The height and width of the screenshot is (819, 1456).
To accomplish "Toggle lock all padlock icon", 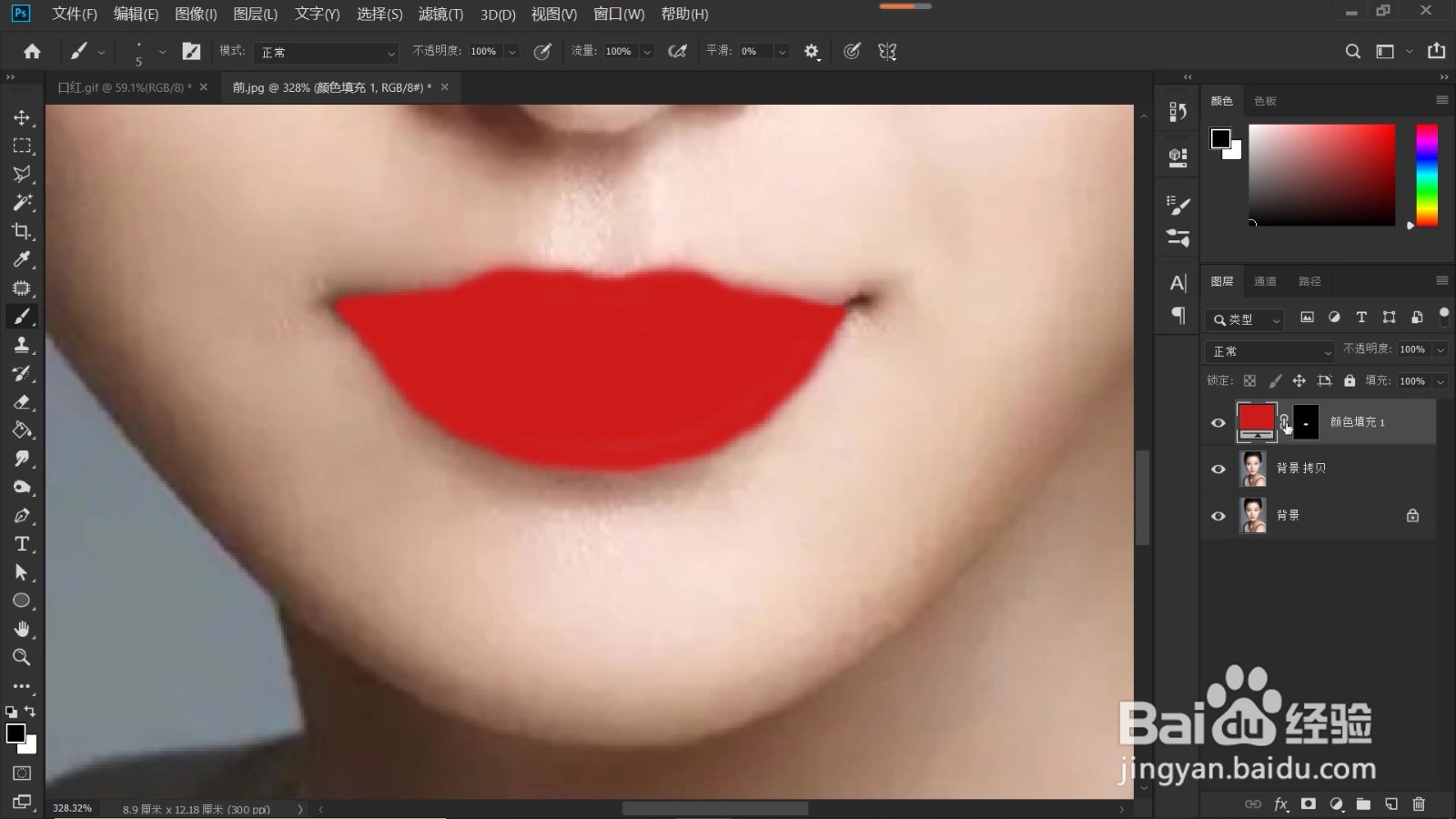I will point(1350,381).
